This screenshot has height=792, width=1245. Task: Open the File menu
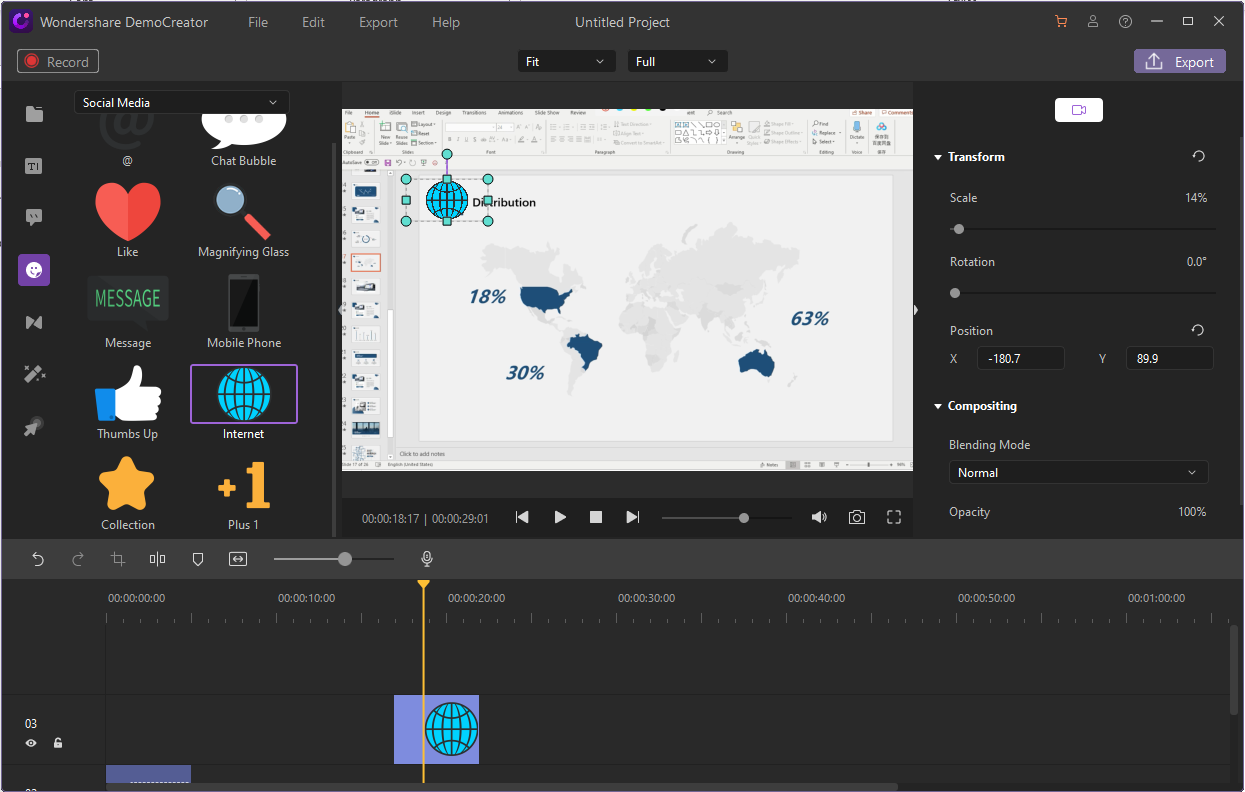[x=258, y=22]
